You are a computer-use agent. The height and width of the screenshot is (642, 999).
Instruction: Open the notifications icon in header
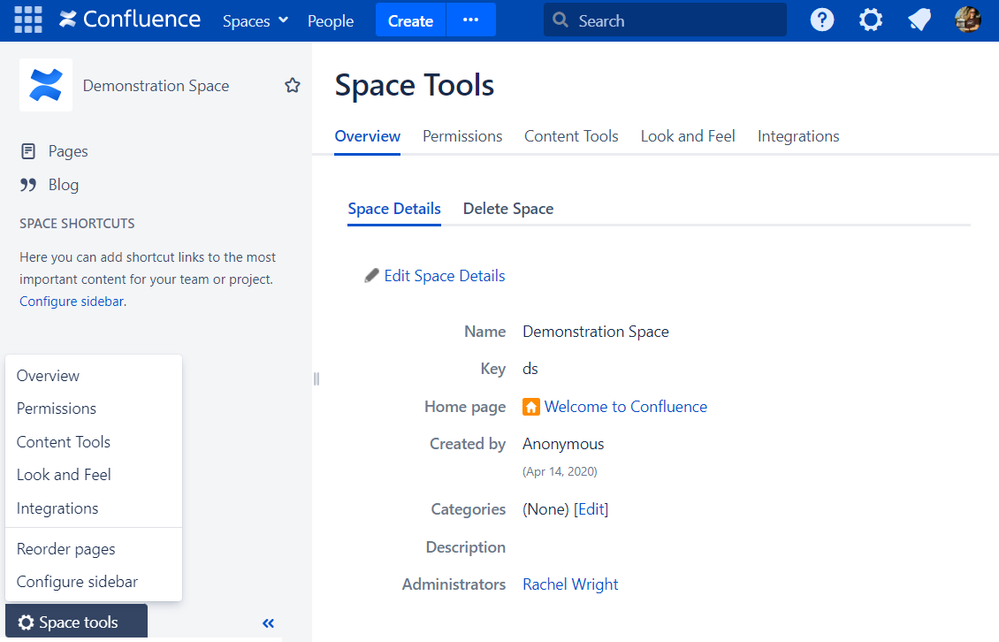click(x=919, y=20)
